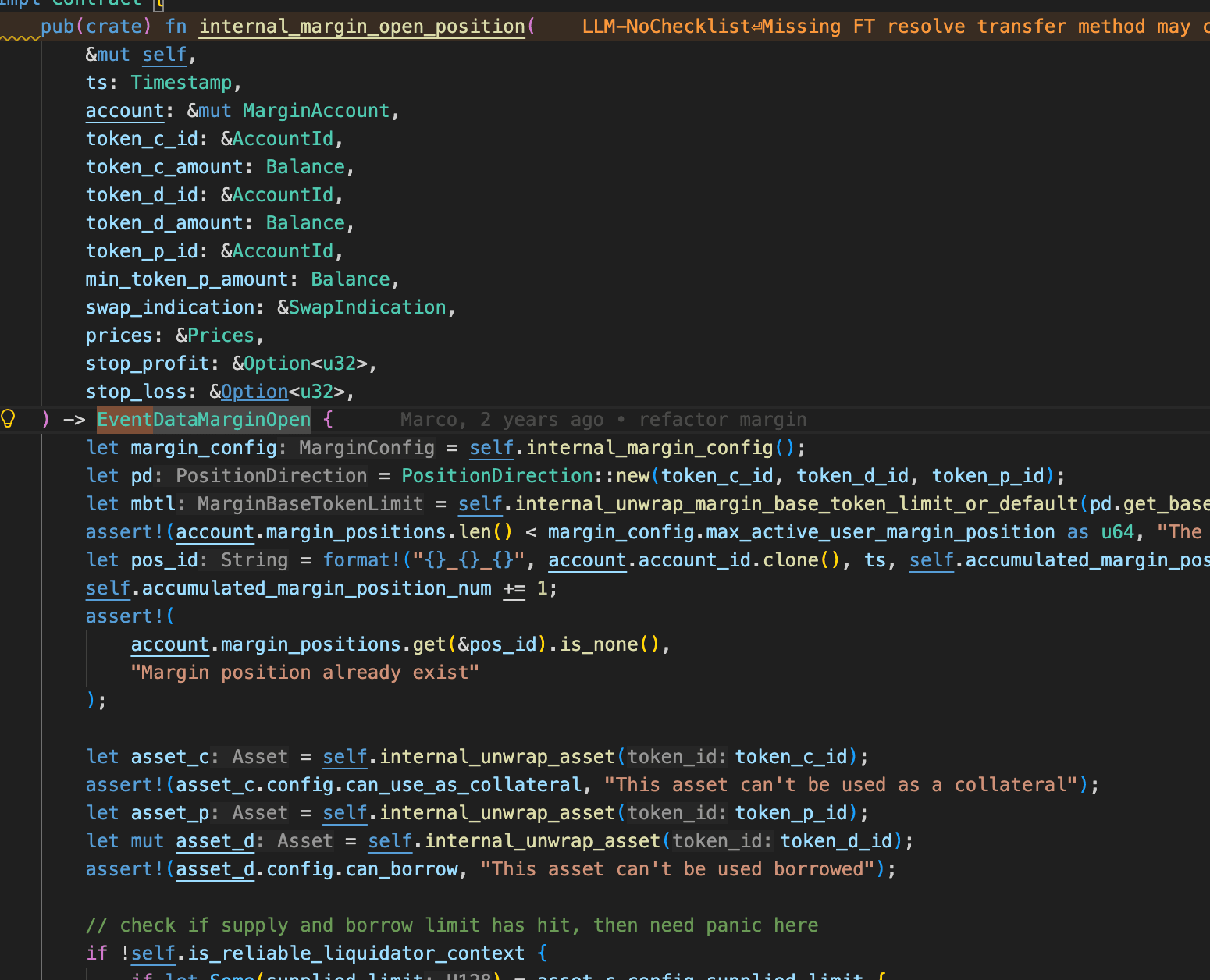Screen dimensions: 1210x980
Task: Click the SwapIndication parameter type
Action: point(367,307)
